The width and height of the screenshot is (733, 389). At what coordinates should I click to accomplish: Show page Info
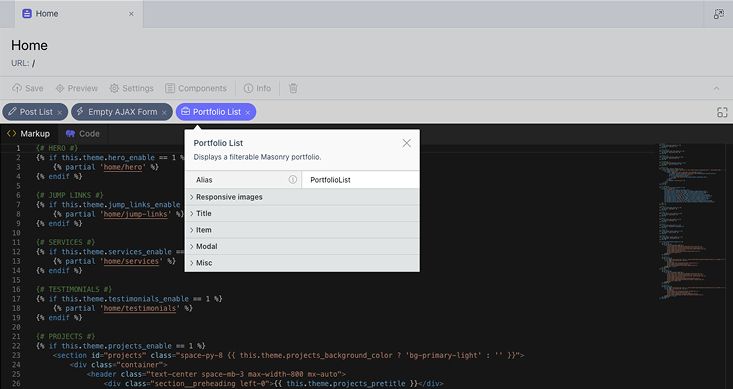(257, 88)
